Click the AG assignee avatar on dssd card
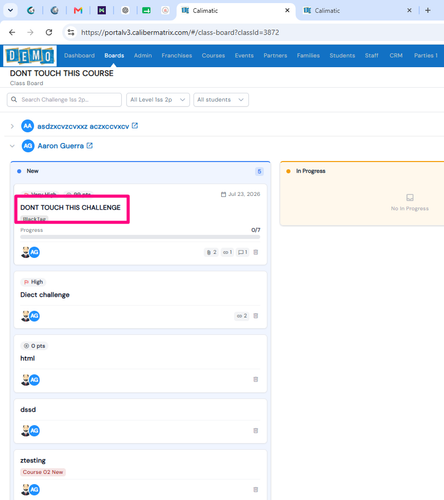The height and width of the screenshot is (500, 444). point(34,431)
